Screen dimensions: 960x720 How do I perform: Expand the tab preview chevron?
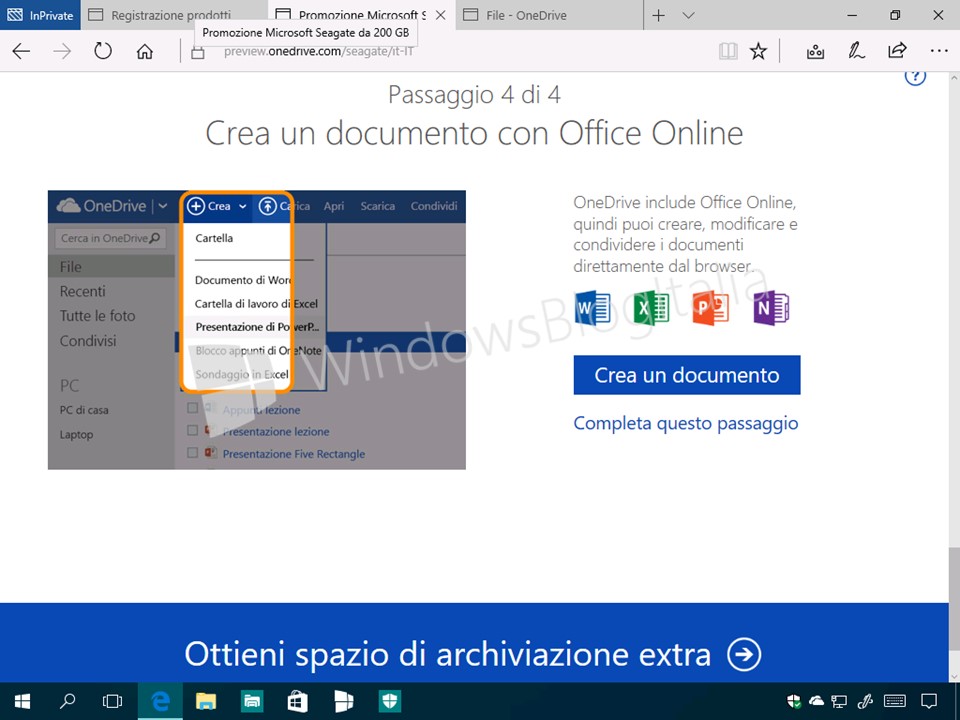click(689, 15)
